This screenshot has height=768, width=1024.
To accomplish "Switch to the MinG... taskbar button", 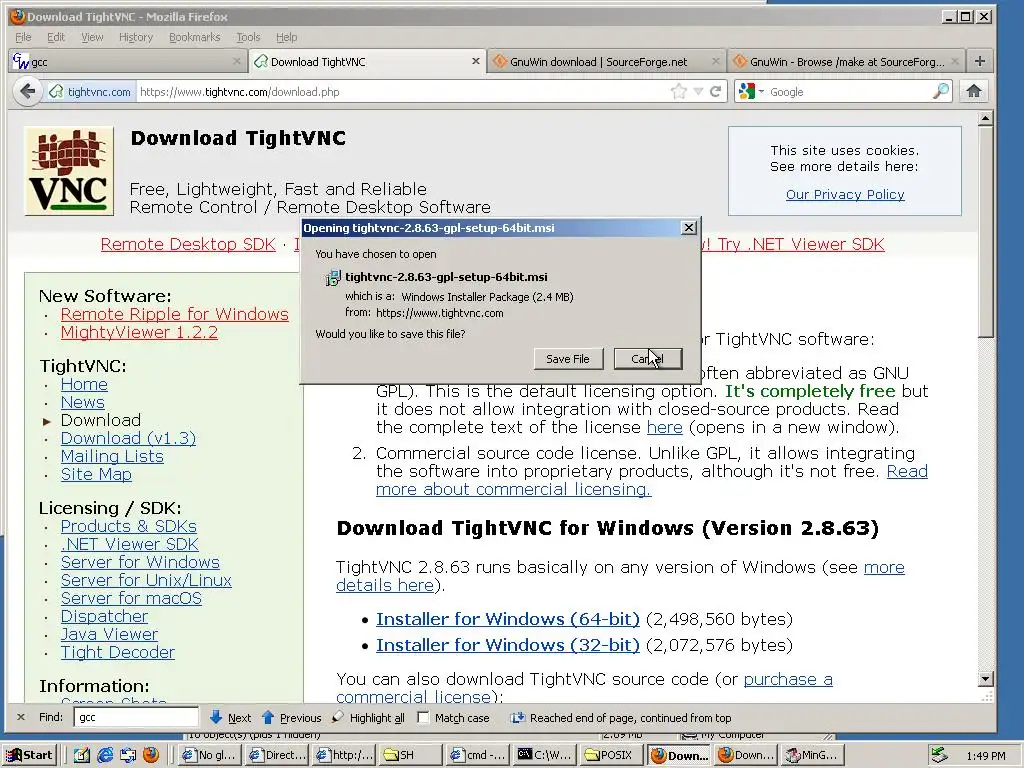I will (x=810, y=755).
